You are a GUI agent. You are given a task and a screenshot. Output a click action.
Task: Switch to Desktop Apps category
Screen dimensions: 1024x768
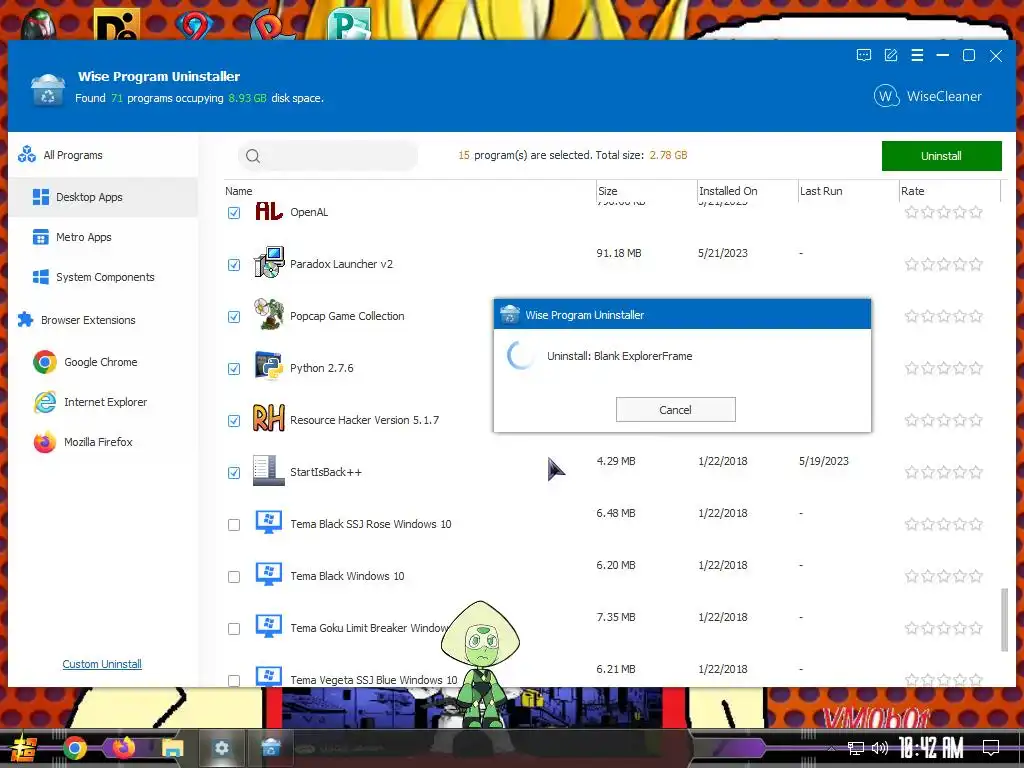click(103, 197)
